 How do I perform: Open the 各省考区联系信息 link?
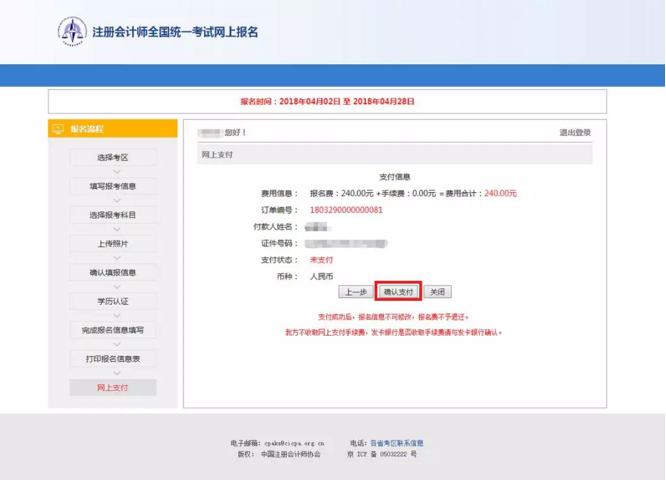coord(397,442)
